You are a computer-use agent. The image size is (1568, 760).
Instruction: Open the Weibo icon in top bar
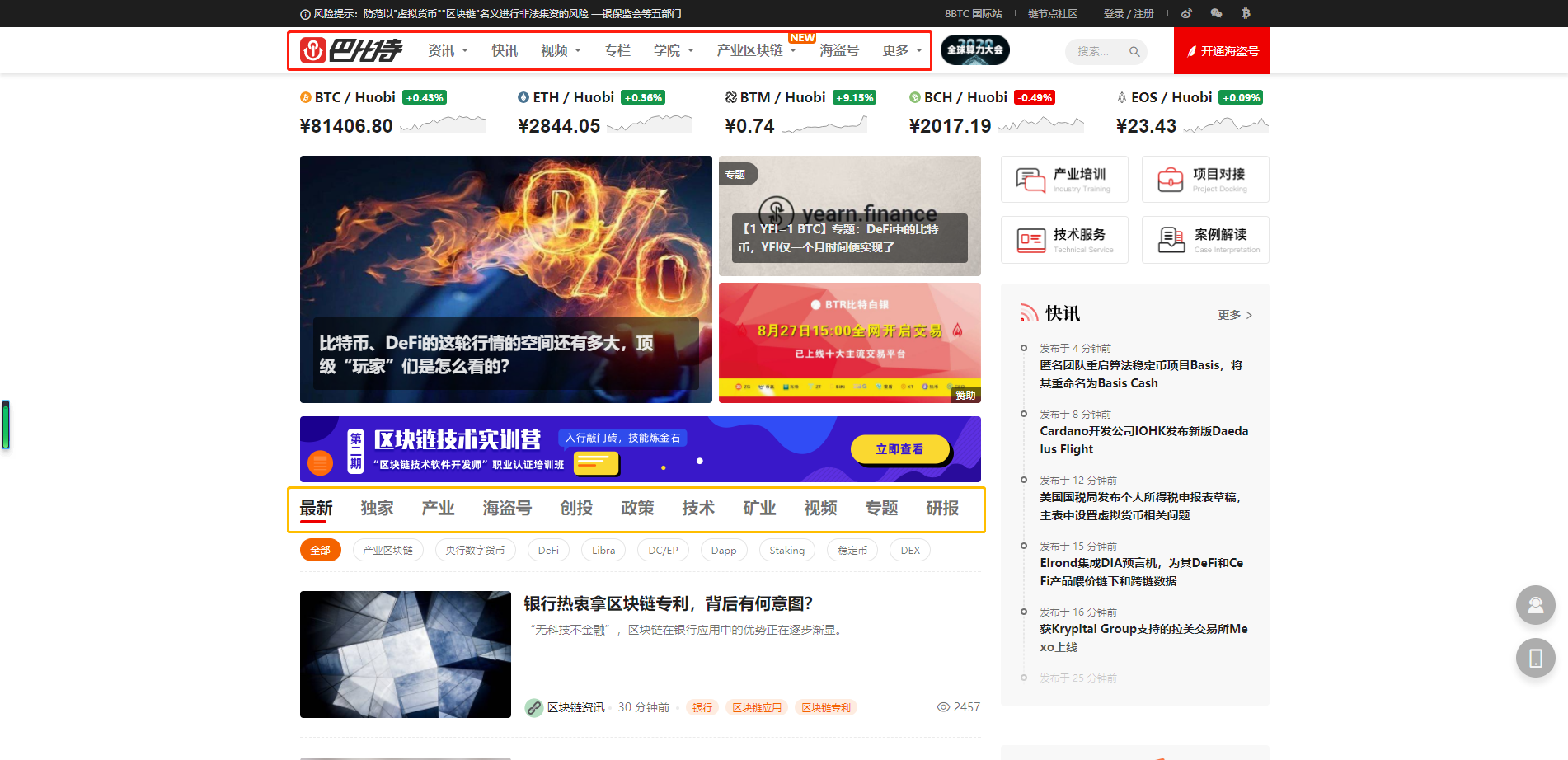[1186, 13]
